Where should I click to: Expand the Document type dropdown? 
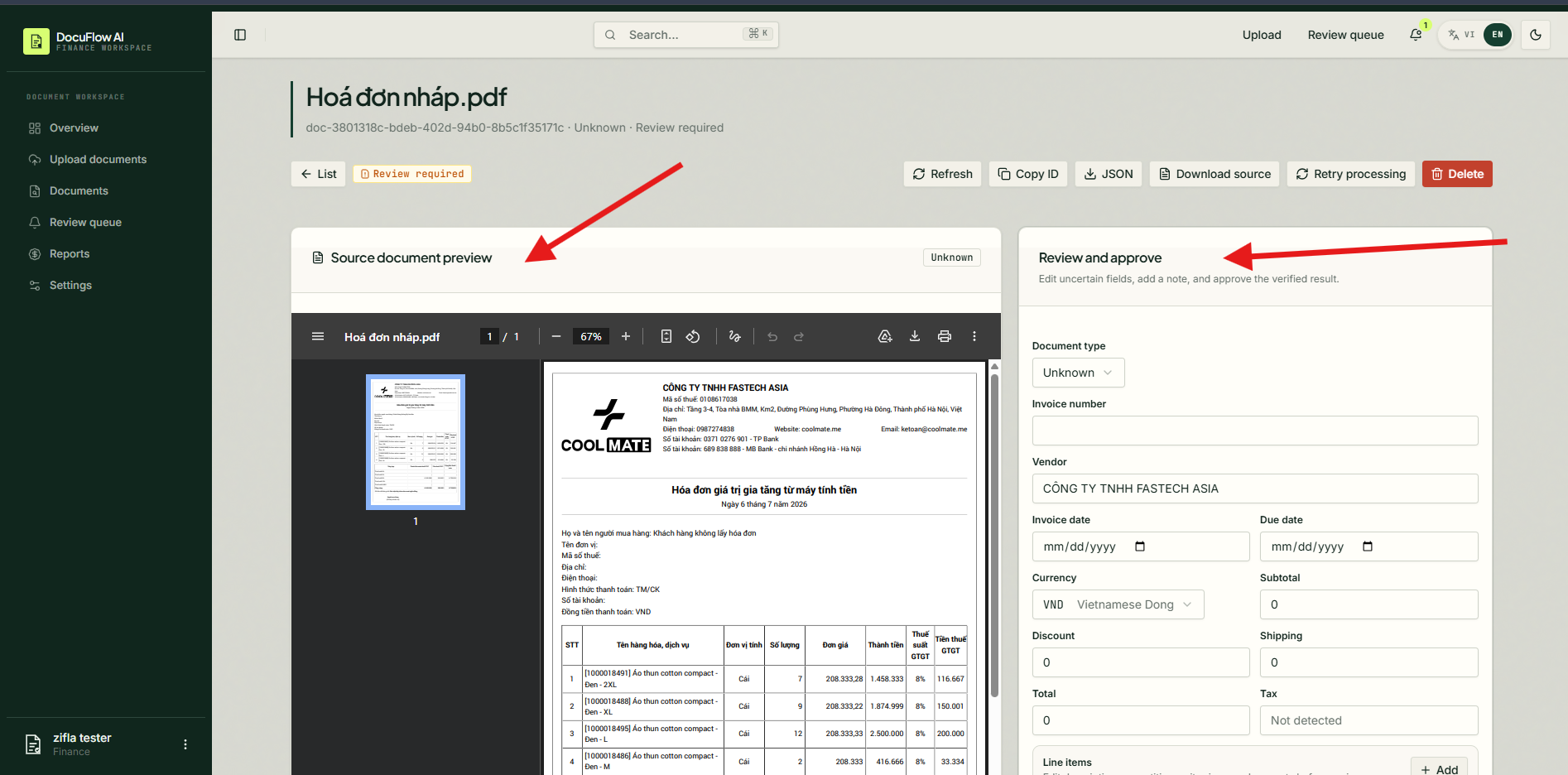coord(1078,373)
